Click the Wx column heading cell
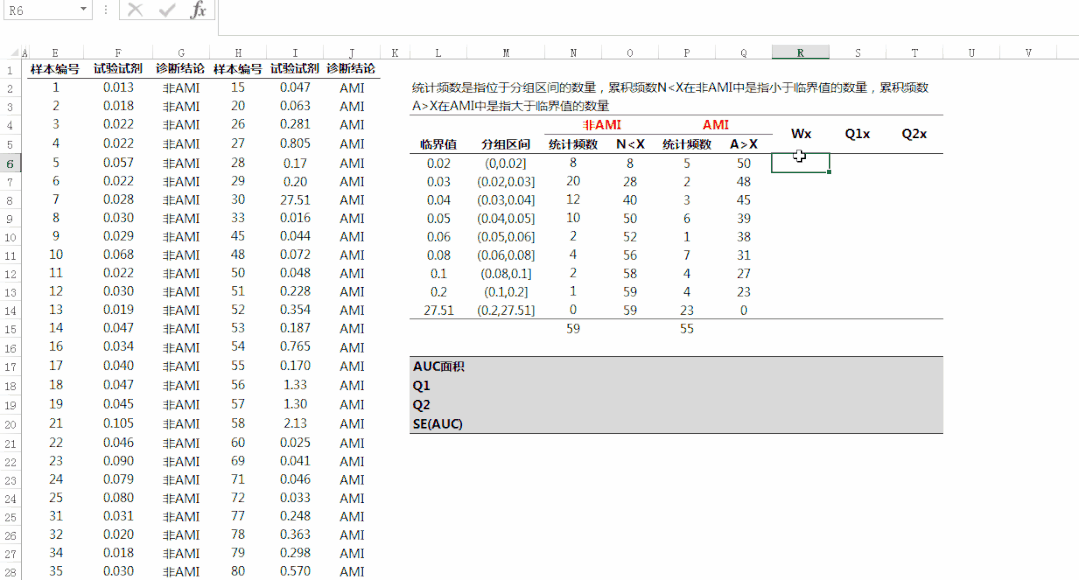 tap(801, 134)
